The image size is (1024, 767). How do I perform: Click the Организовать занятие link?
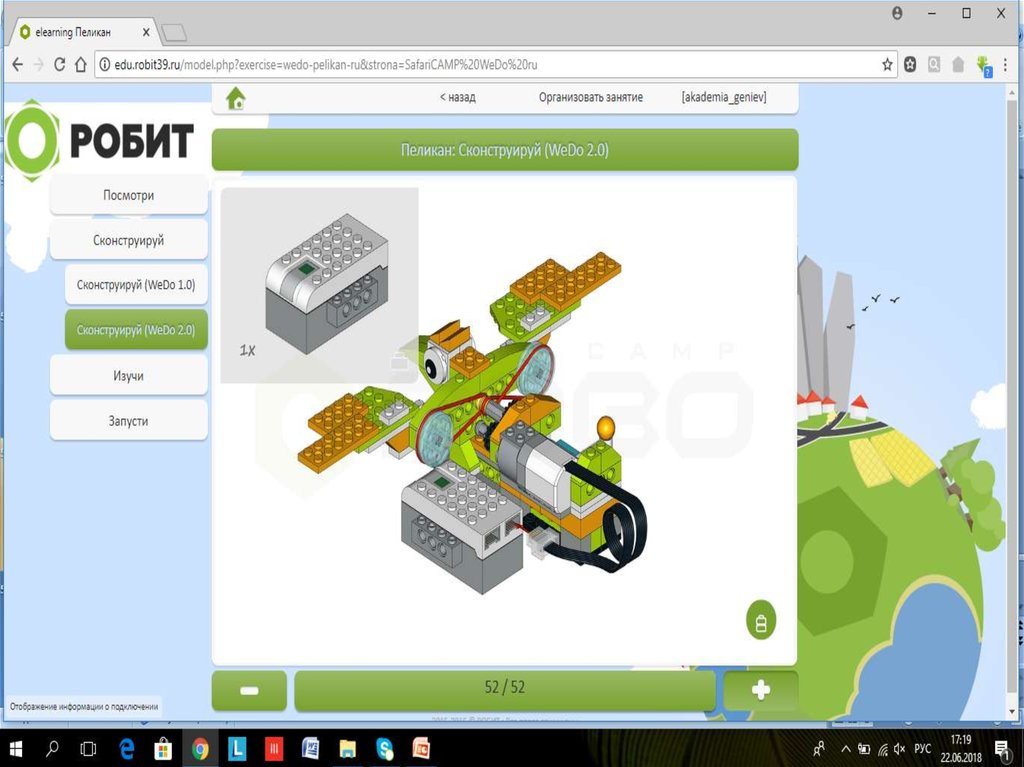(590, 97)
